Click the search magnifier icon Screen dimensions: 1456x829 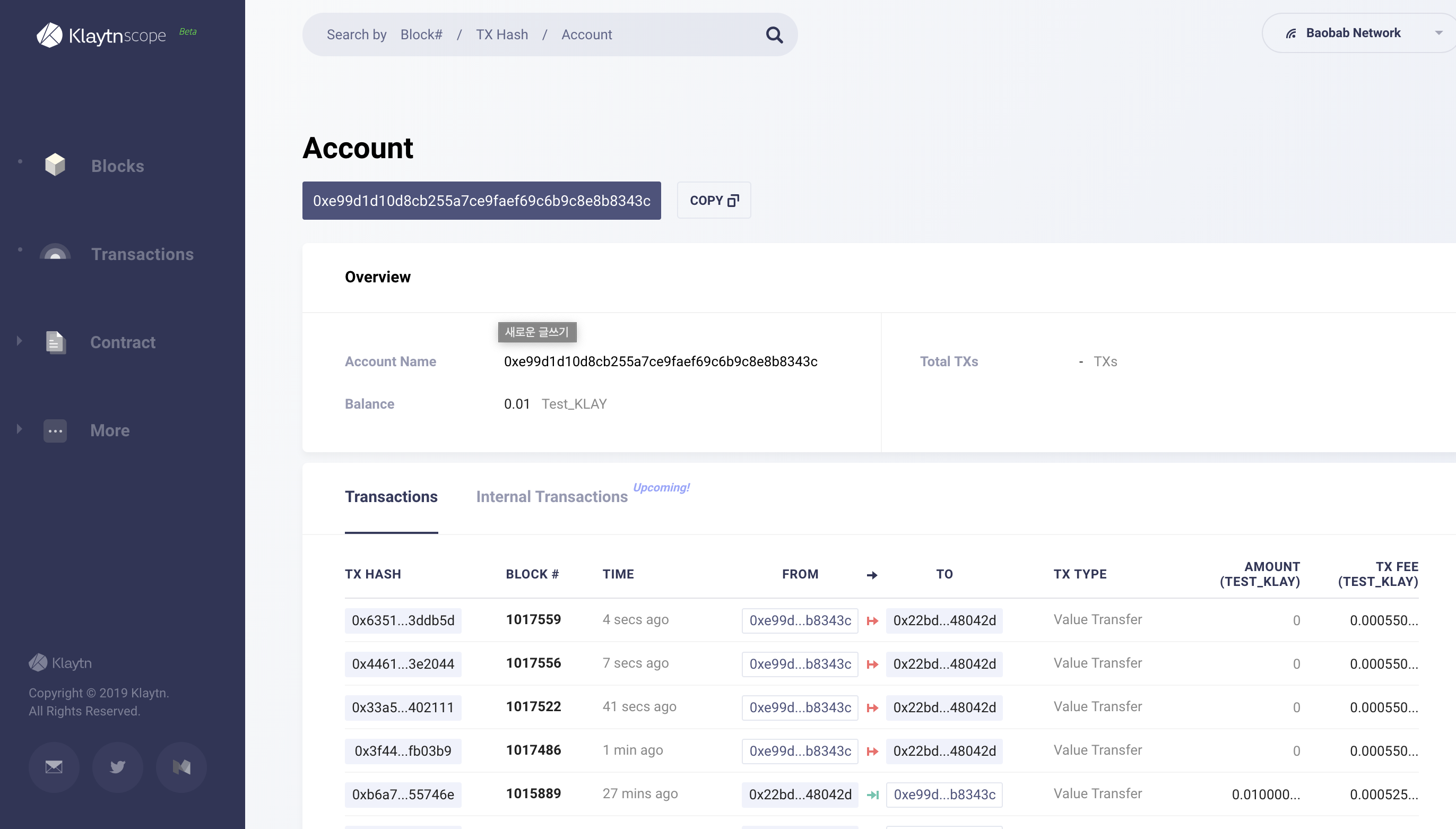pos(774,36)
